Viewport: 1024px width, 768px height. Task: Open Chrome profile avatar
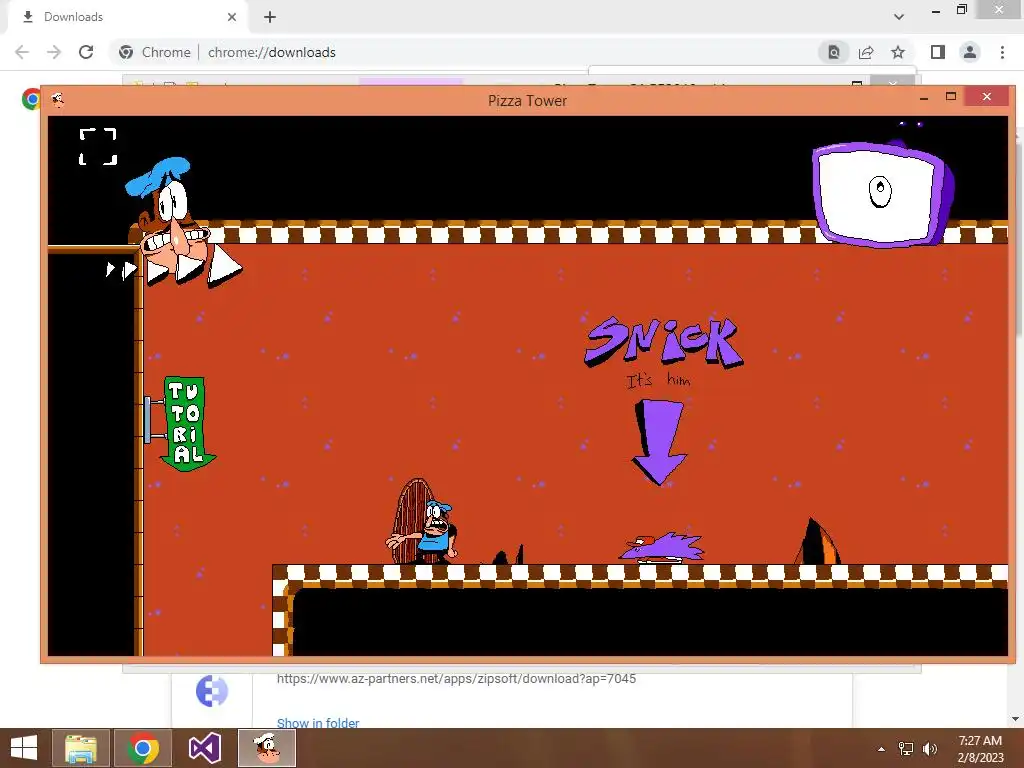tap(970, 52)
